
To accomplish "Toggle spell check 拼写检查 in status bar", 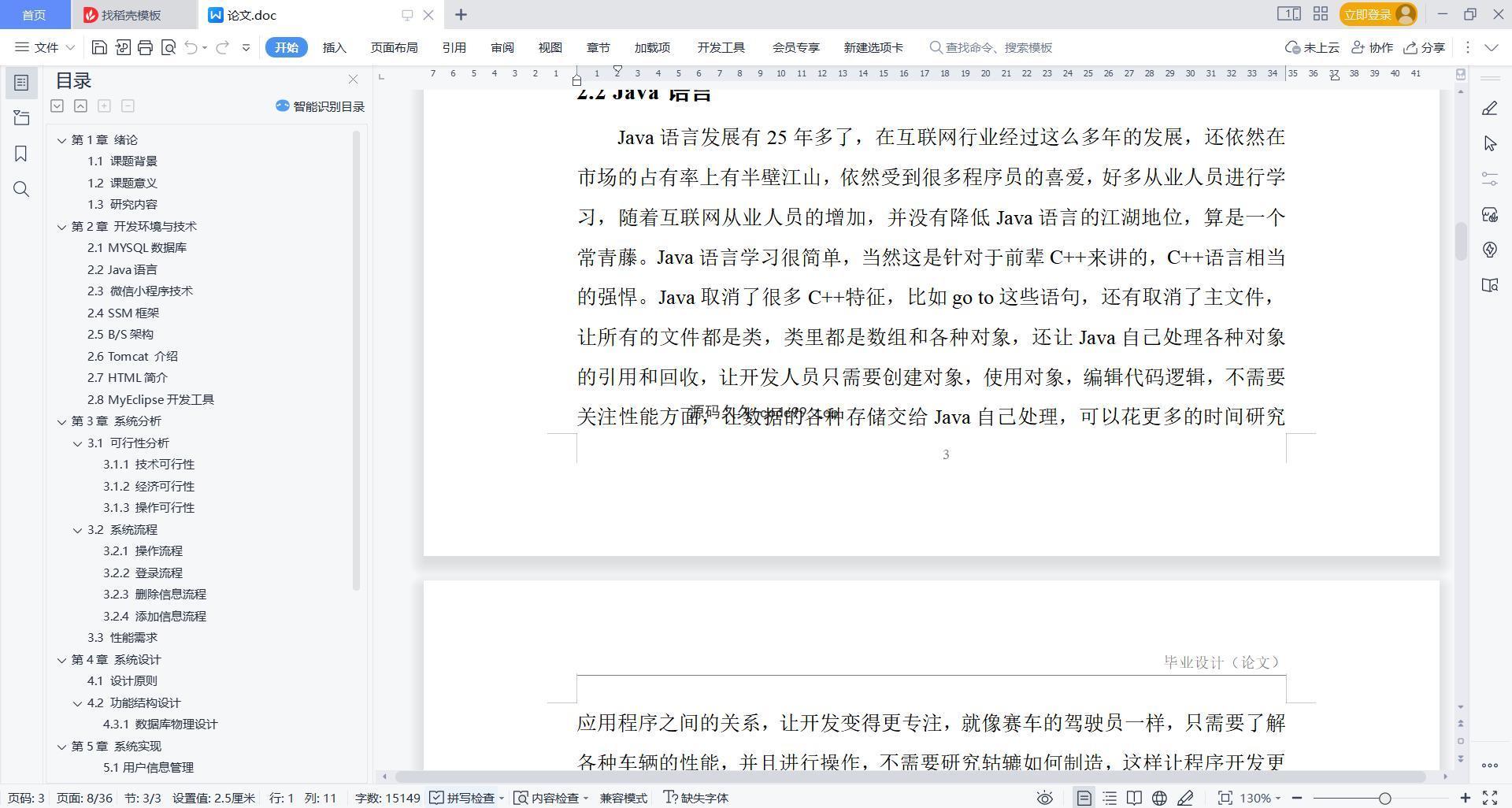I will pos(463,798).
